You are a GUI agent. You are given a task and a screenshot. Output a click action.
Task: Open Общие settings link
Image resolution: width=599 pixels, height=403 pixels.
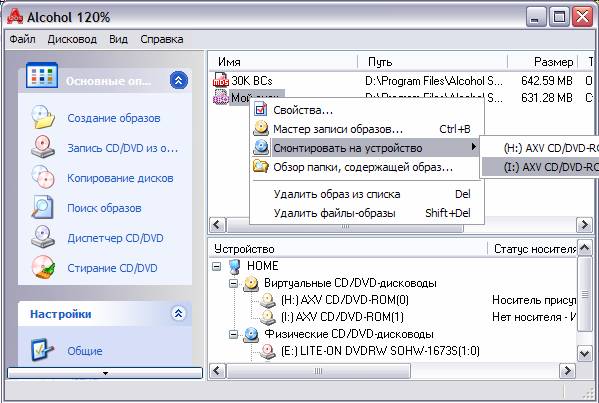[85, 351]
